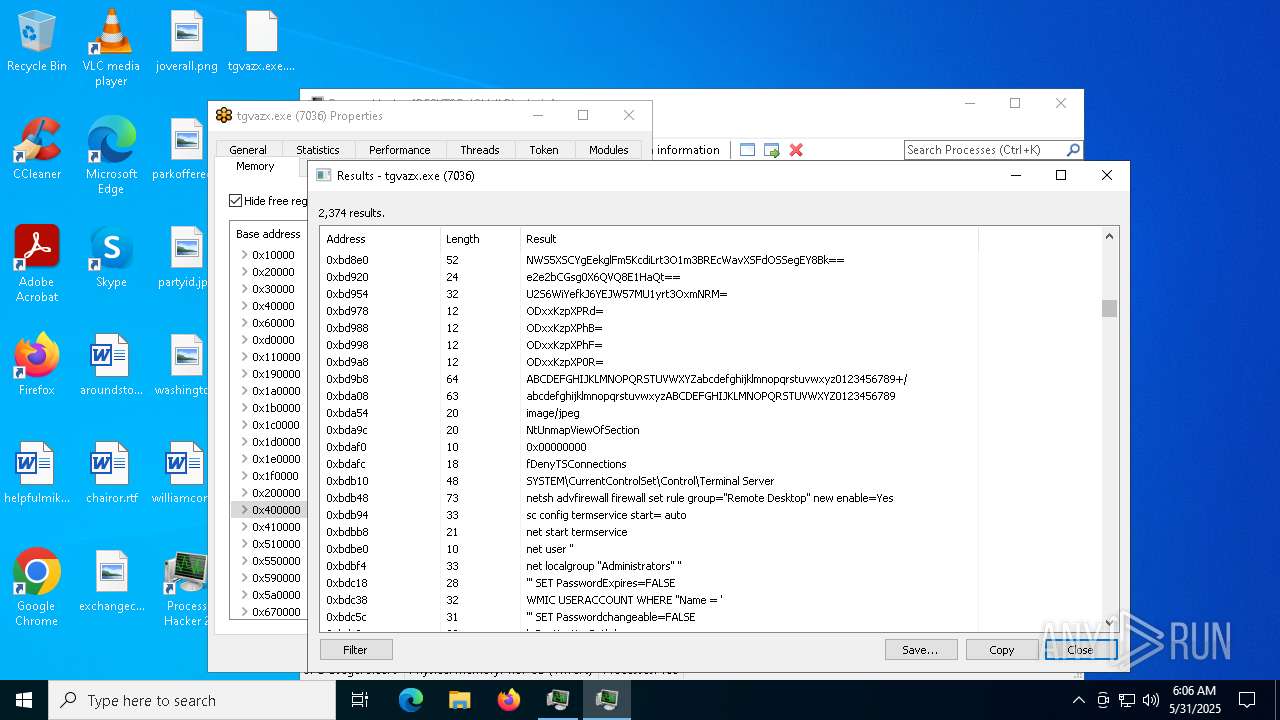Open File Explorer from taskbar
This screenshot has height=720, width=1280.
459,700
